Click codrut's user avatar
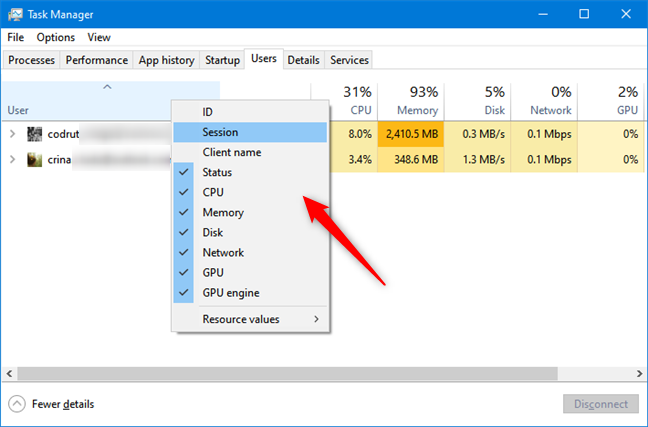The width and height of the screenshot is (648, 427). click(34, 134)
